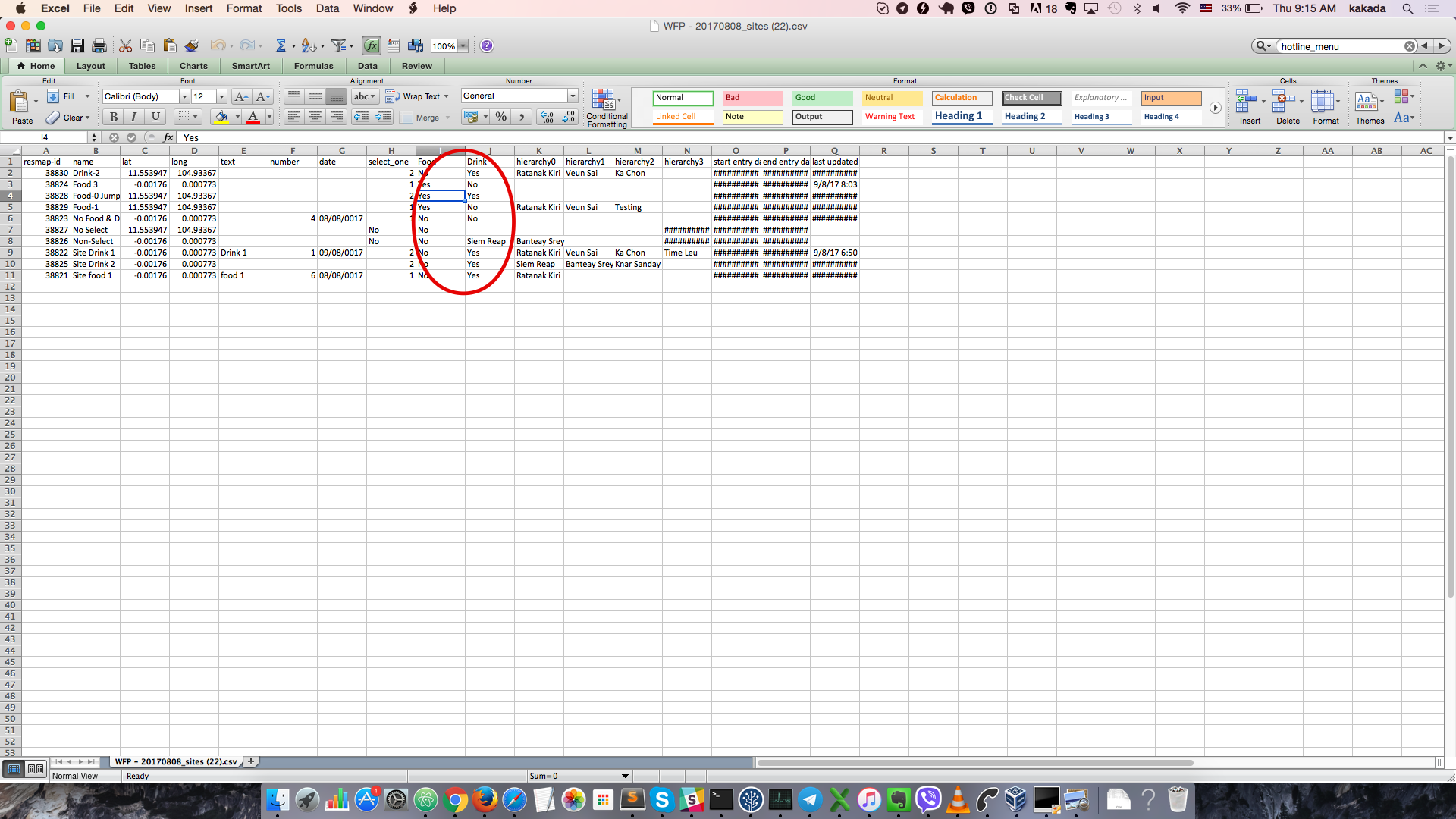Image resolution: width=1456 pixels, height=819 pixels.
Task: Toggle bold formatting
Action: [112, 117]
